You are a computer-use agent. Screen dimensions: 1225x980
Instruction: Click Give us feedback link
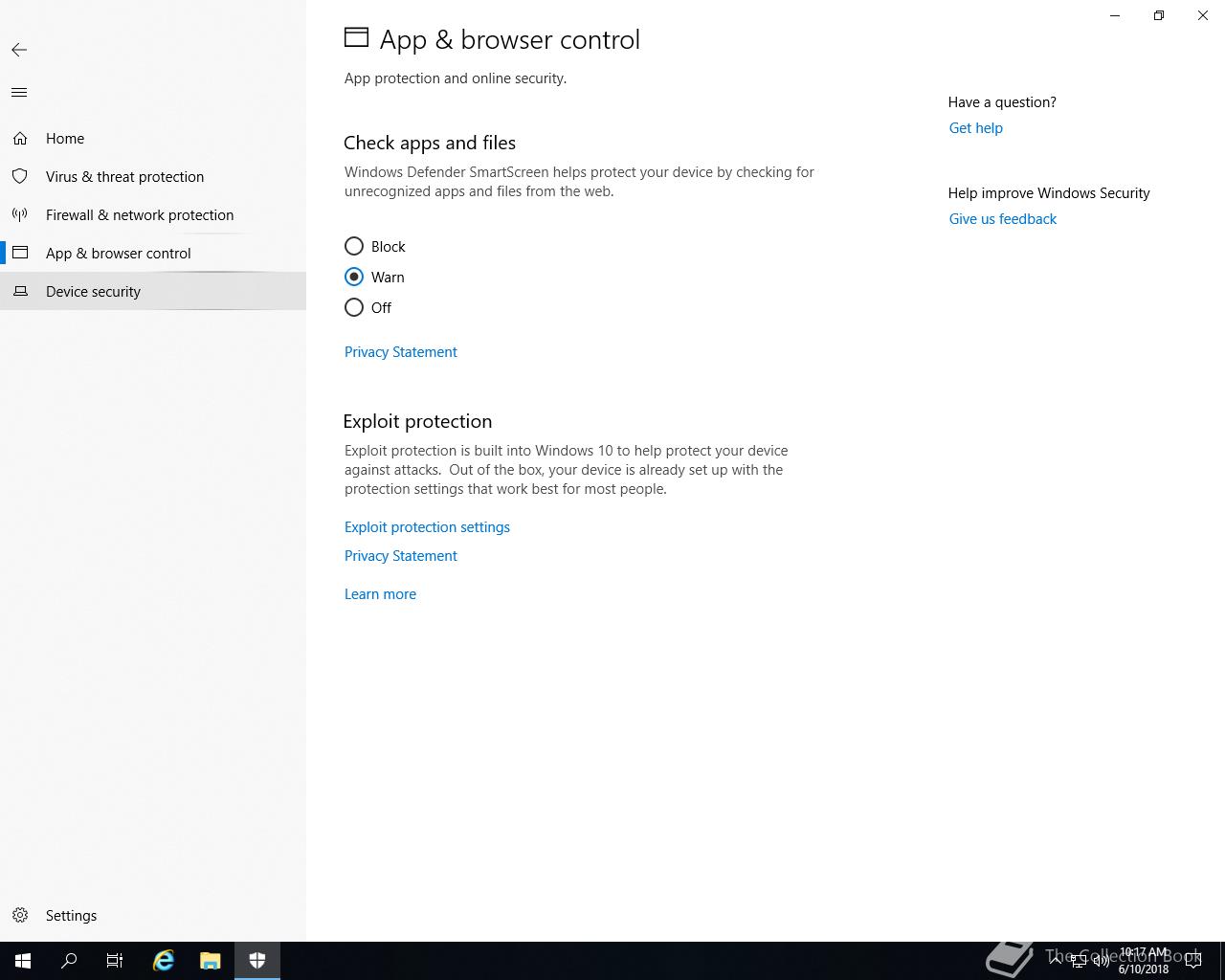1002,219
